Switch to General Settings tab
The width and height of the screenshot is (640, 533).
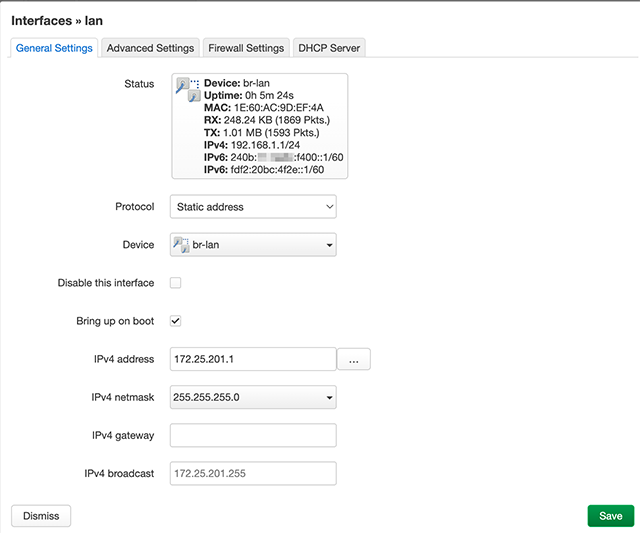54,48
